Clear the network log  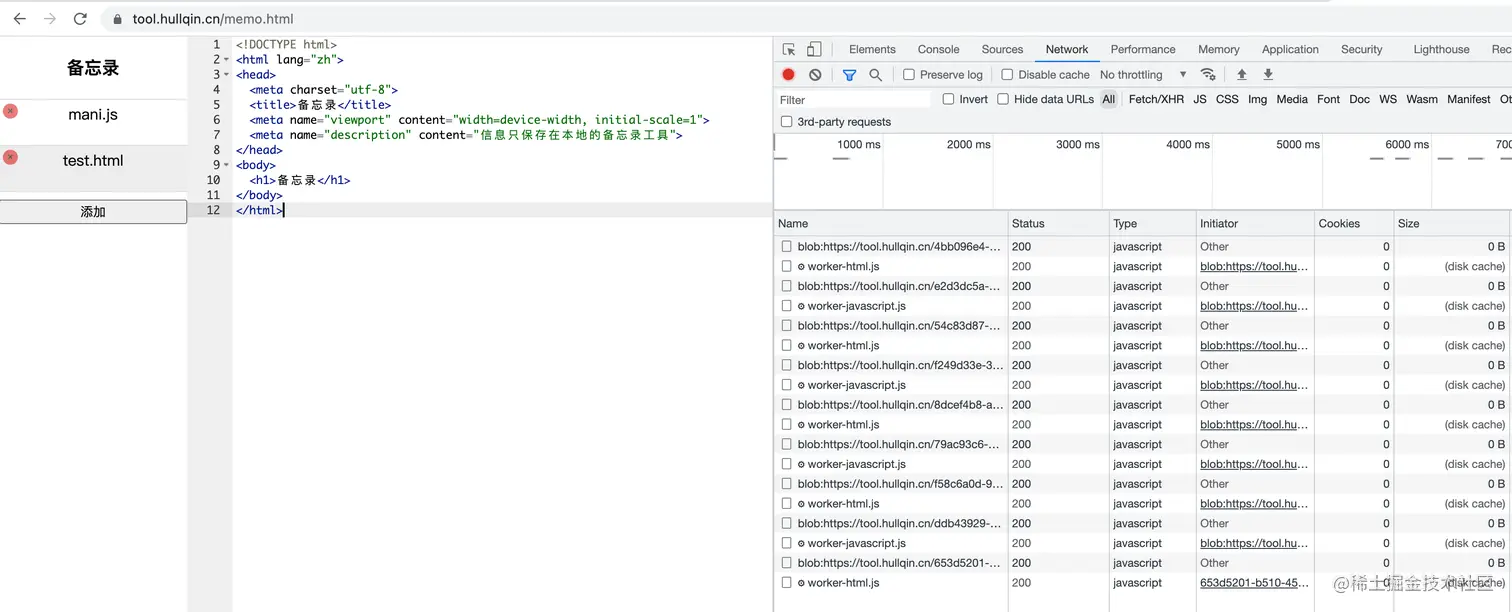click(815, 75)
